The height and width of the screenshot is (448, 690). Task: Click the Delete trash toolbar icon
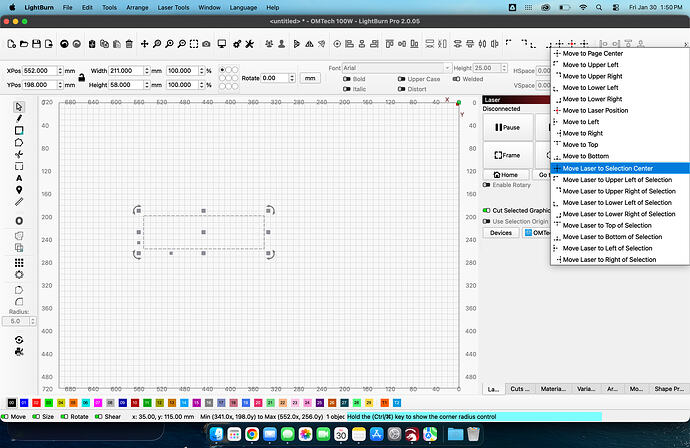click(x=129, y=44)
